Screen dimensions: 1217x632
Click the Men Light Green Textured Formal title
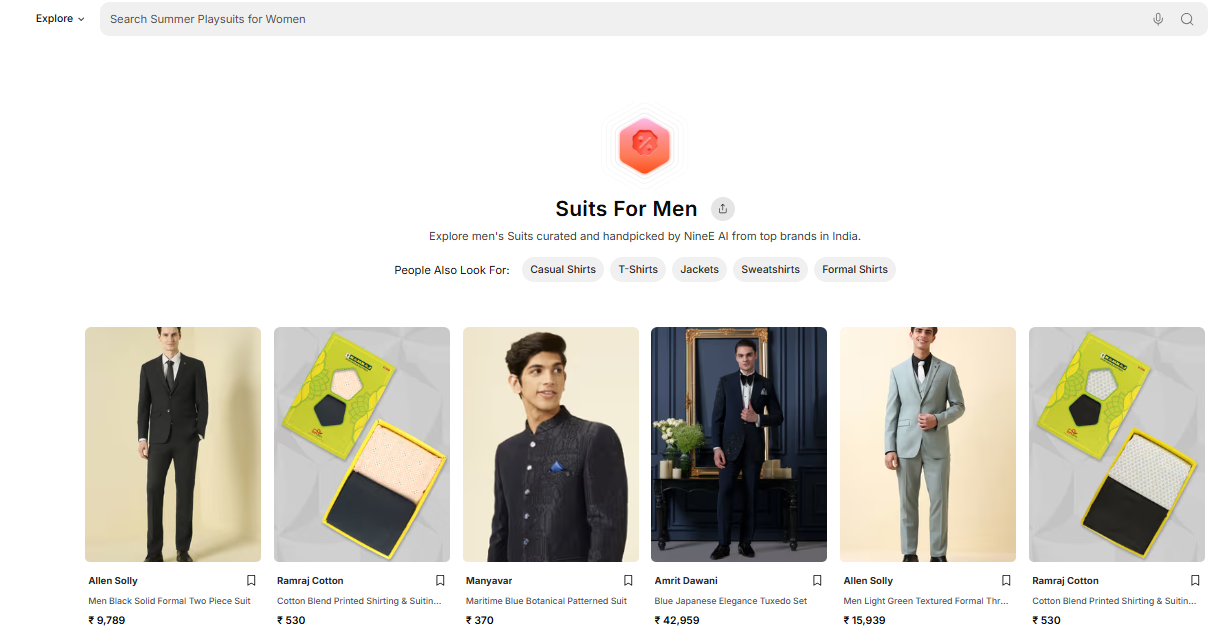coord(926,601)
